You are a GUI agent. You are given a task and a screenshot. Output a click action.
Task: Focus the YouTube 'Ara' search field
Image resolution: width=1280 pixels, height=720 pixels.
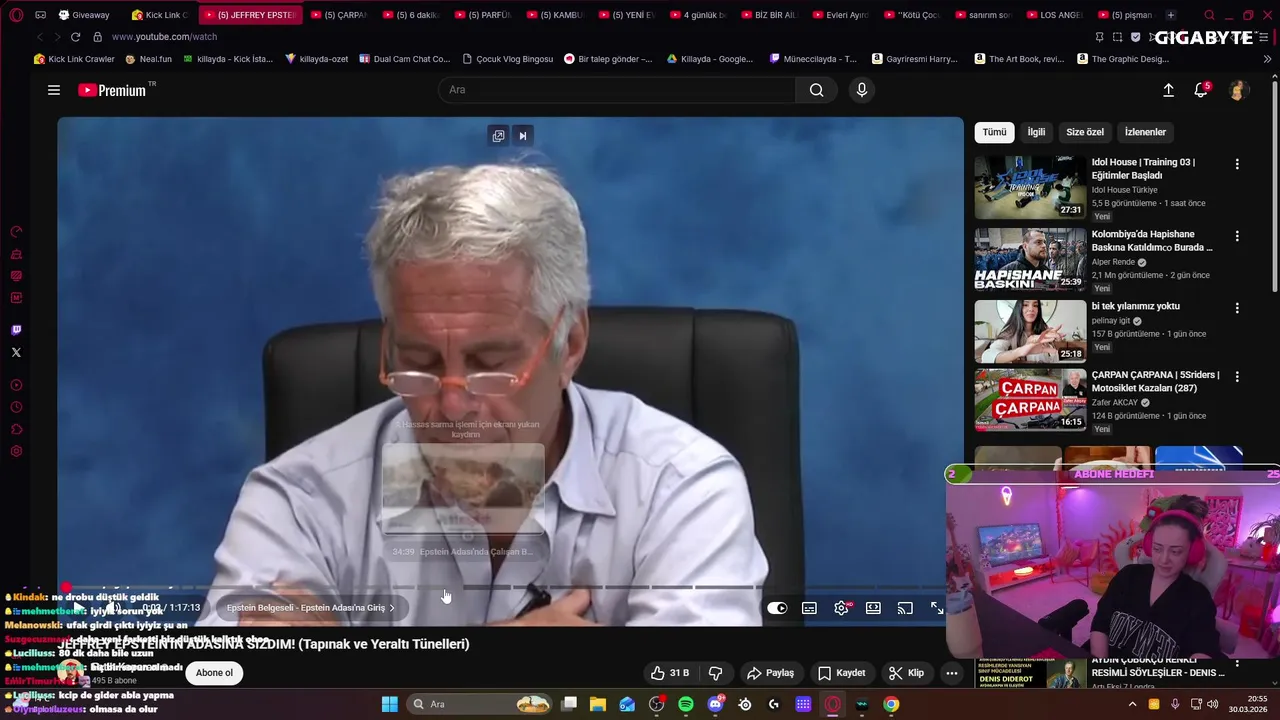point(617,90)
